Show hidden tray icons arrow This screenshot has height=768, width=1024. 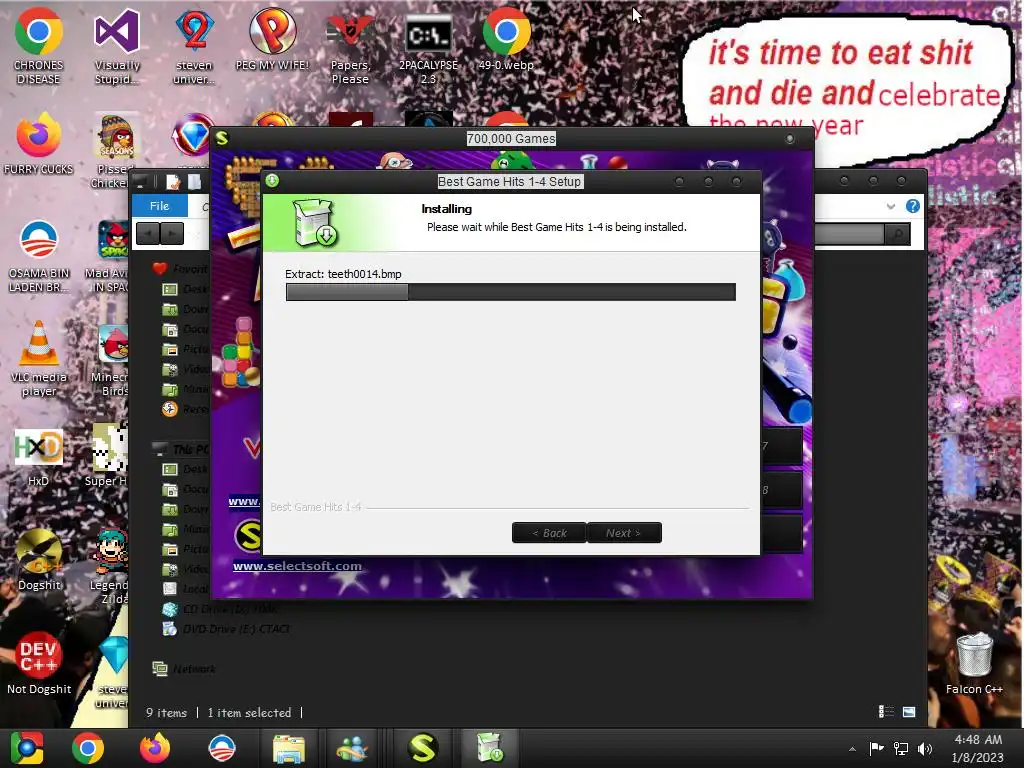tap(852, 749)
